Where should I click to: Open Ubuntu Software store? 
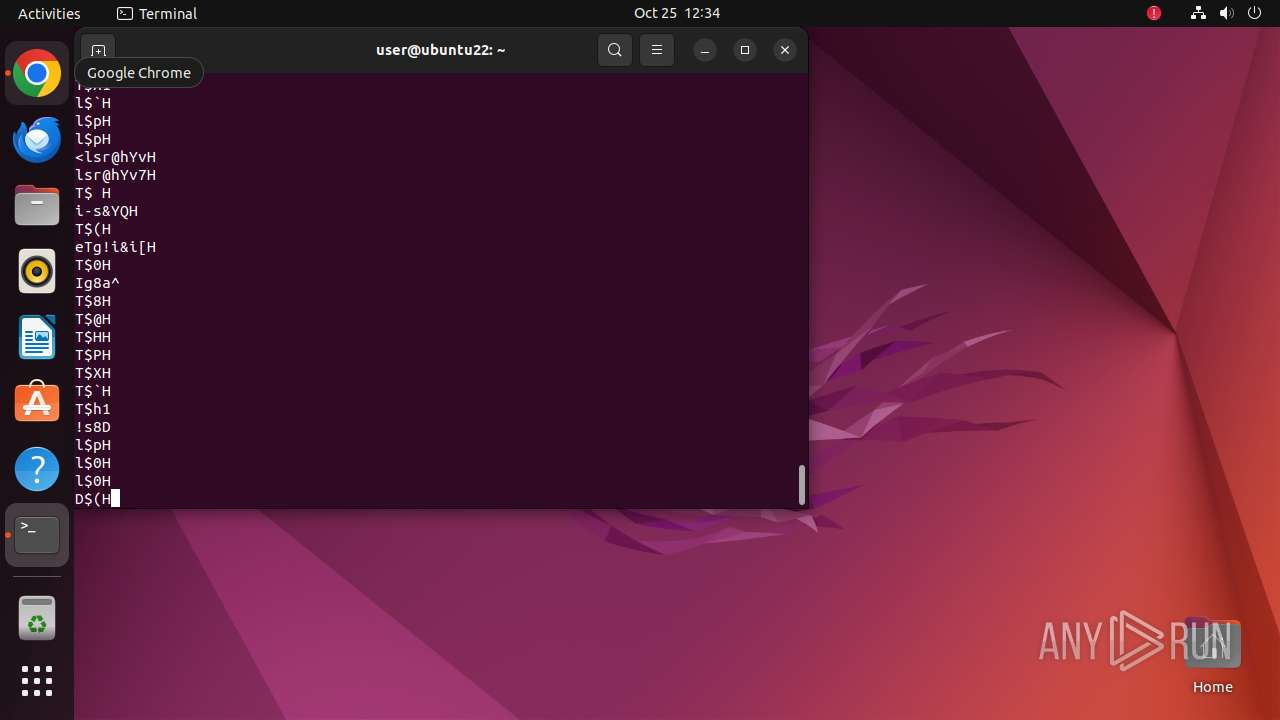pyautogui.click(x=37, y=403)
